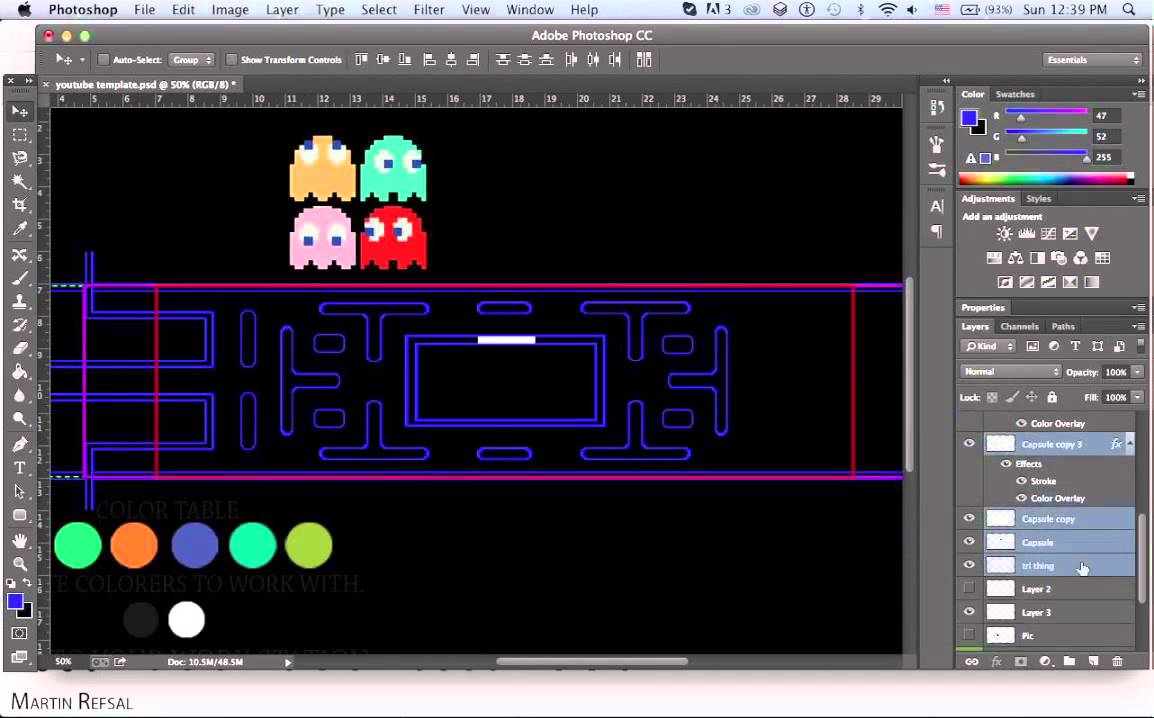This screenshot has width=1154, height=718.
Task: Toggle Quick Mask mode icon
Action: [x=20, y=633]
